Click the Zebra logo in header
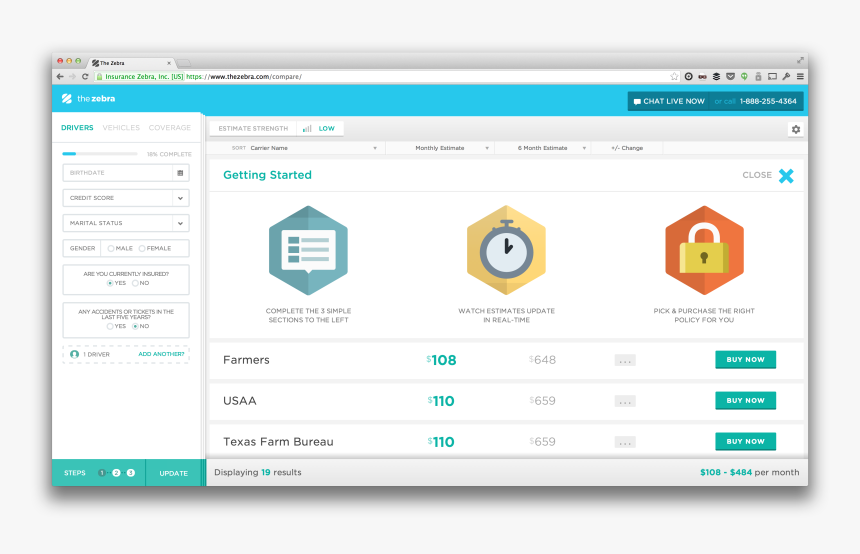The height and width of the screenshot is (554, 860). 88,99
